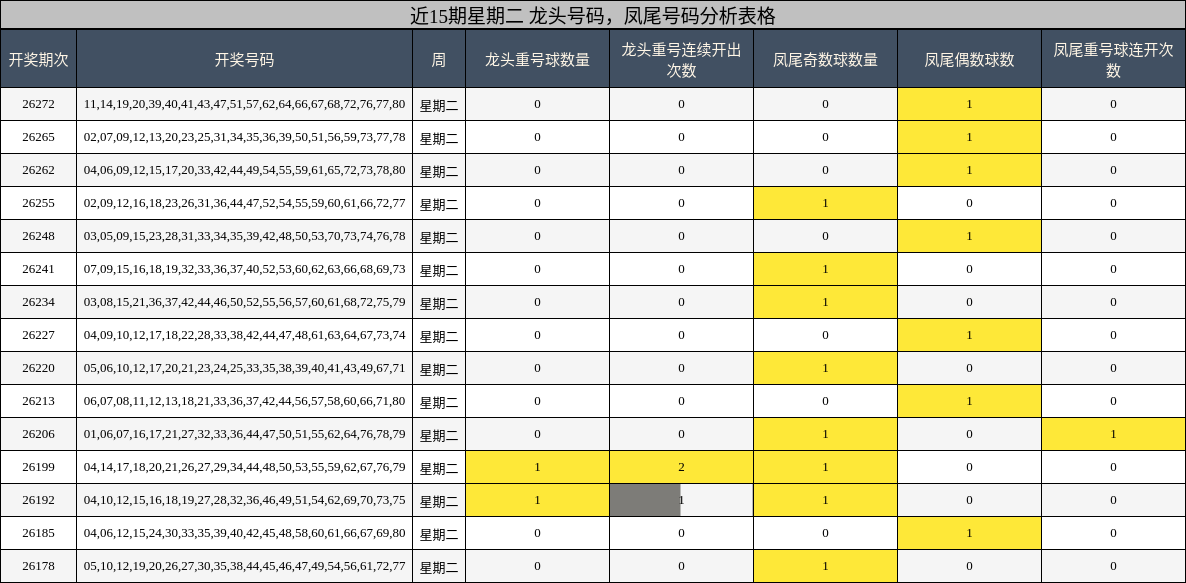The image size is (1186, 583).
Task: Click the 凤尾重号球连开次数 column header
Action: click(x=1113, y=59)
